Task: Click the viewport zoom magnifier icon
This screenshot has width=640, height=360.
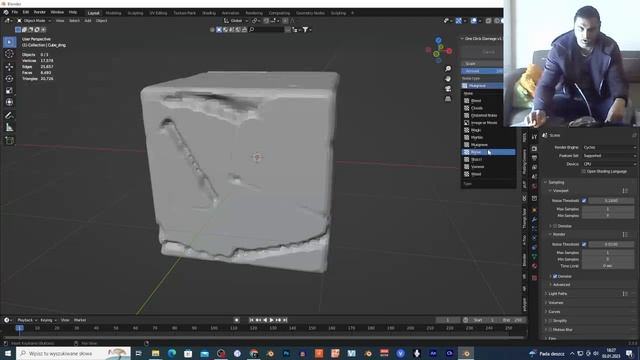Action: (448, 69)
